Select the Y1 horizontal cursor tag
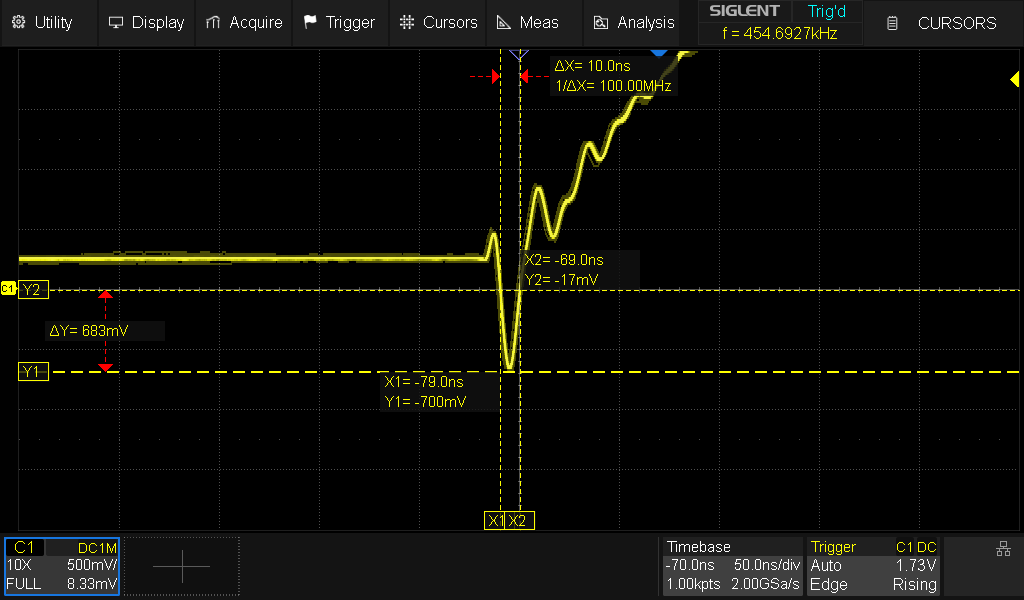 (x=32, y=372)
